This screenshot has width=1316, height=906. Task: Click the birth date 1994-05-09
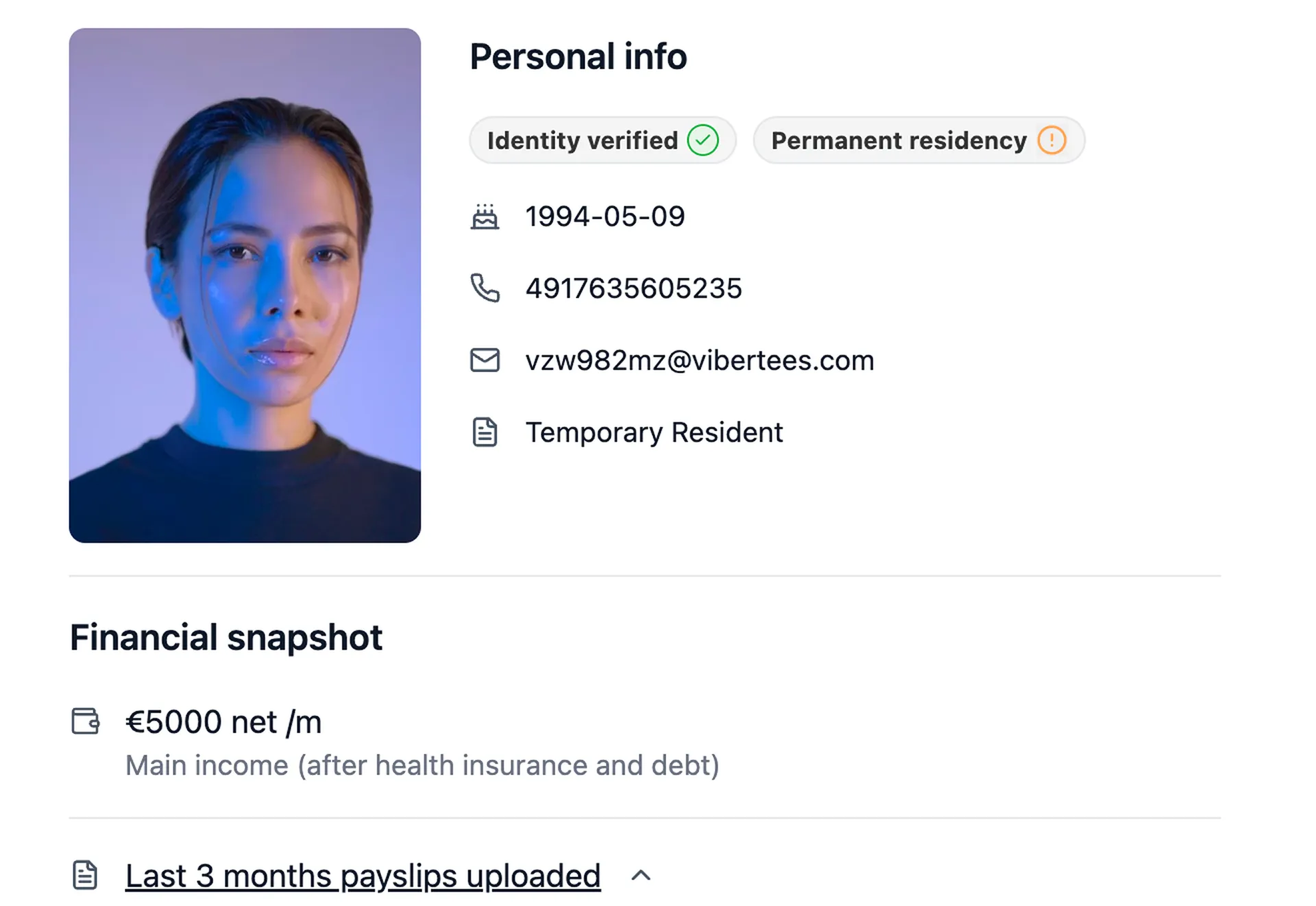(x=605, y=217)
